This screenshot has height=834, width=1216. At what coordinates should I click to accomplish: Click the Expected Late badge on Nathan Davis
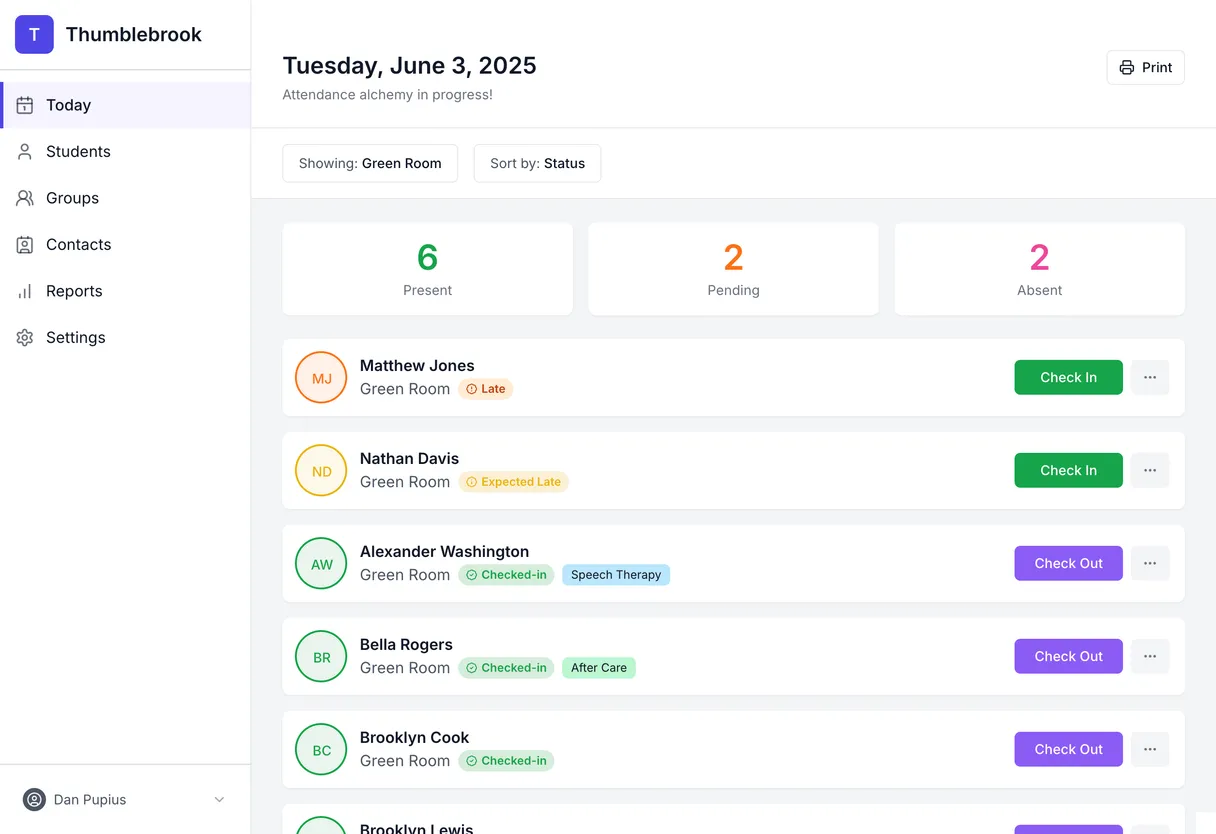(514, 482)
